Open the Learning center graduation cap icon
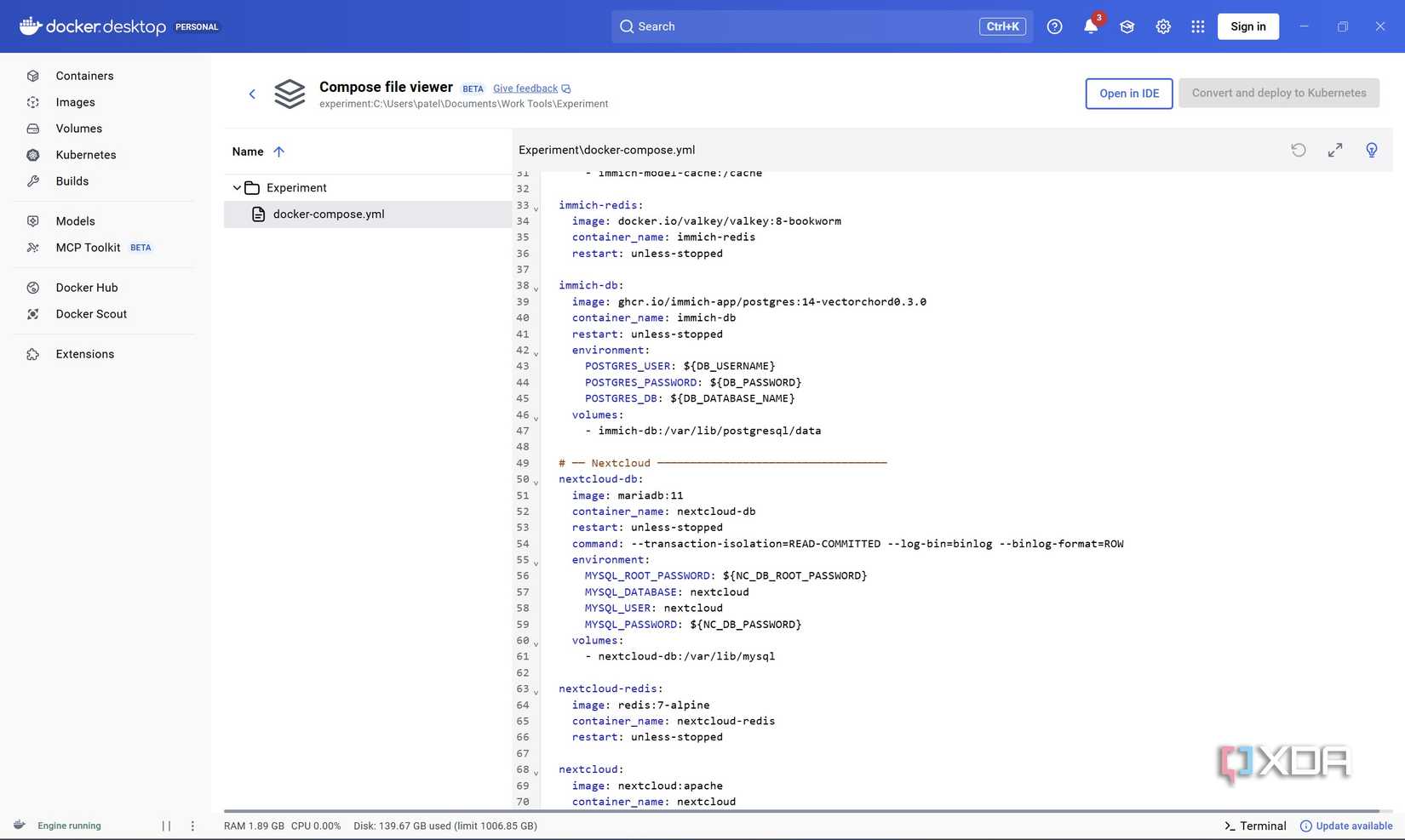The height and width of the screenshot is (840, 1405). (x=1127, y=26)
